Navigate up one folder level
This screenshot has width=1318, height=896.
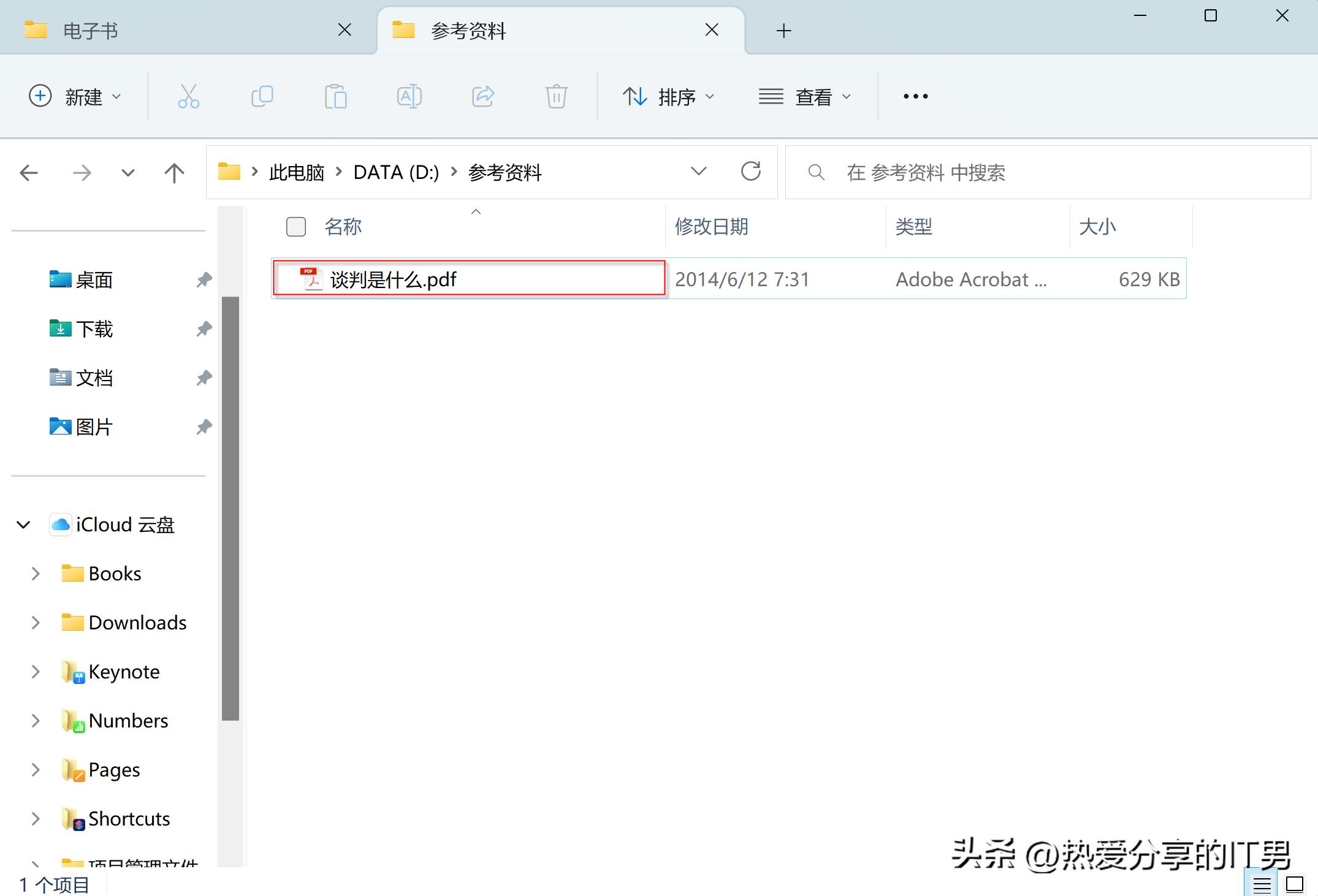[174, 172]
